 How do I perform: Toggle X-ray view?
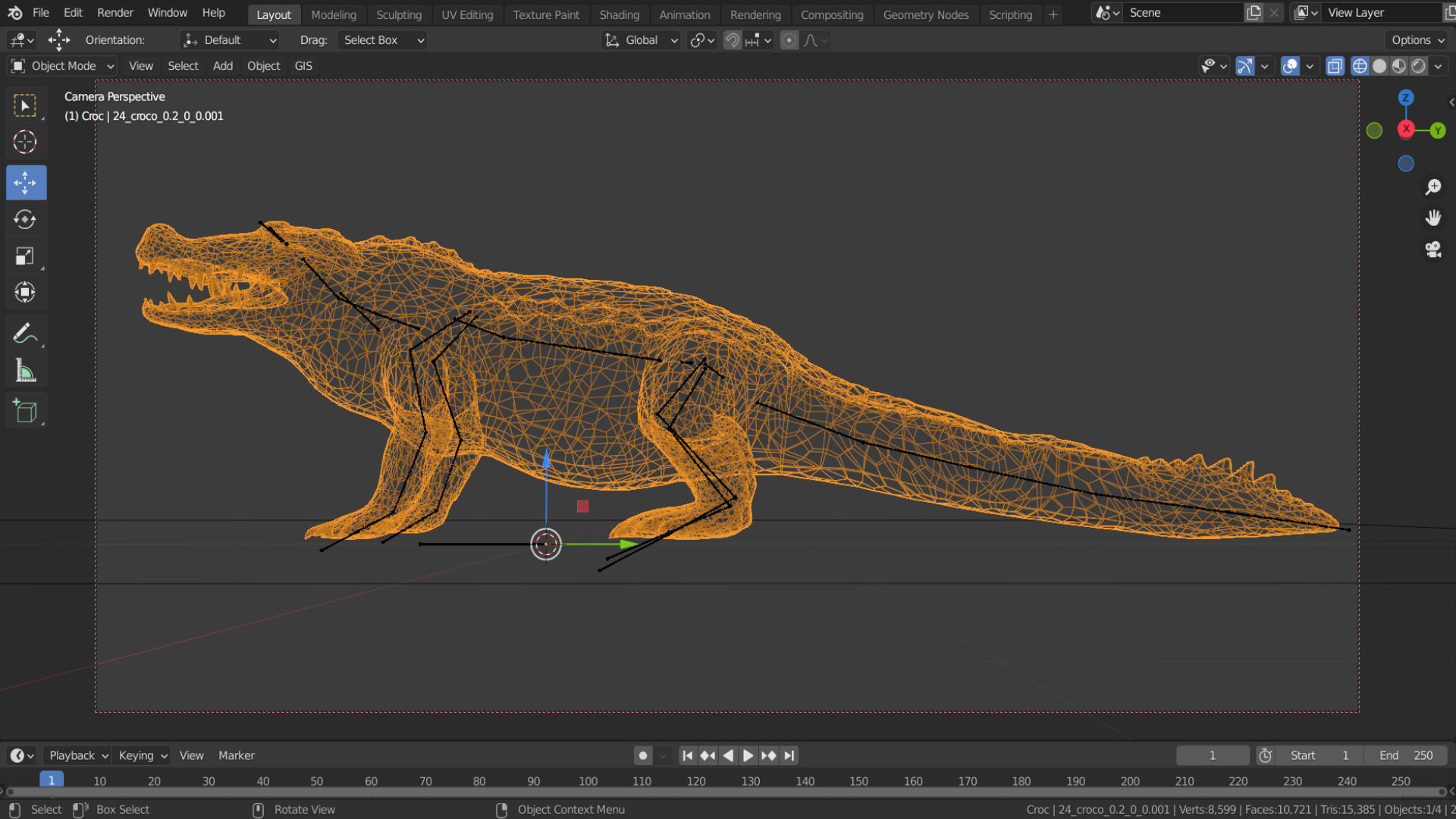(1335, 66)
